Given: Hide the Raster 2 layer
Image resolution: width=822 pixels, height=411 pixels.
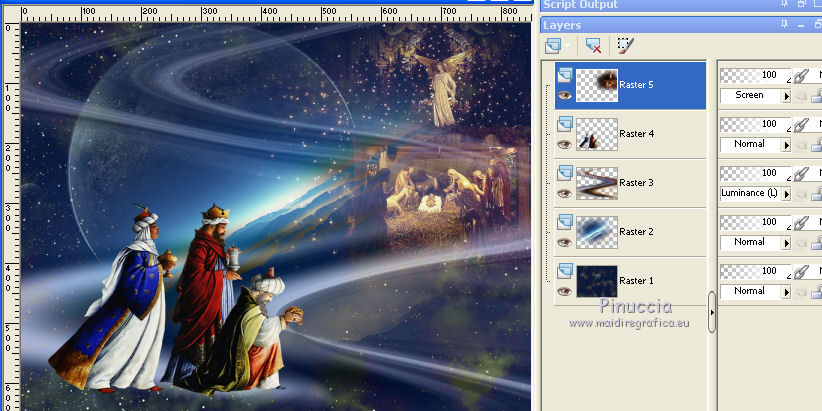Looking at the screenshot, I should tap(565, 242).
